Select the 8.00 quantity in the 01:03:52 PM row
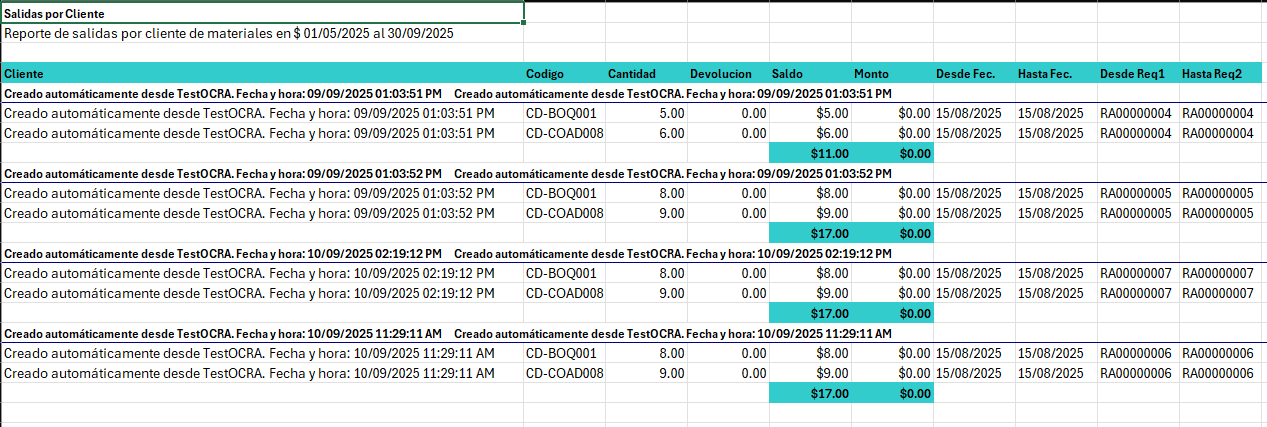 [x=646, y=193]
